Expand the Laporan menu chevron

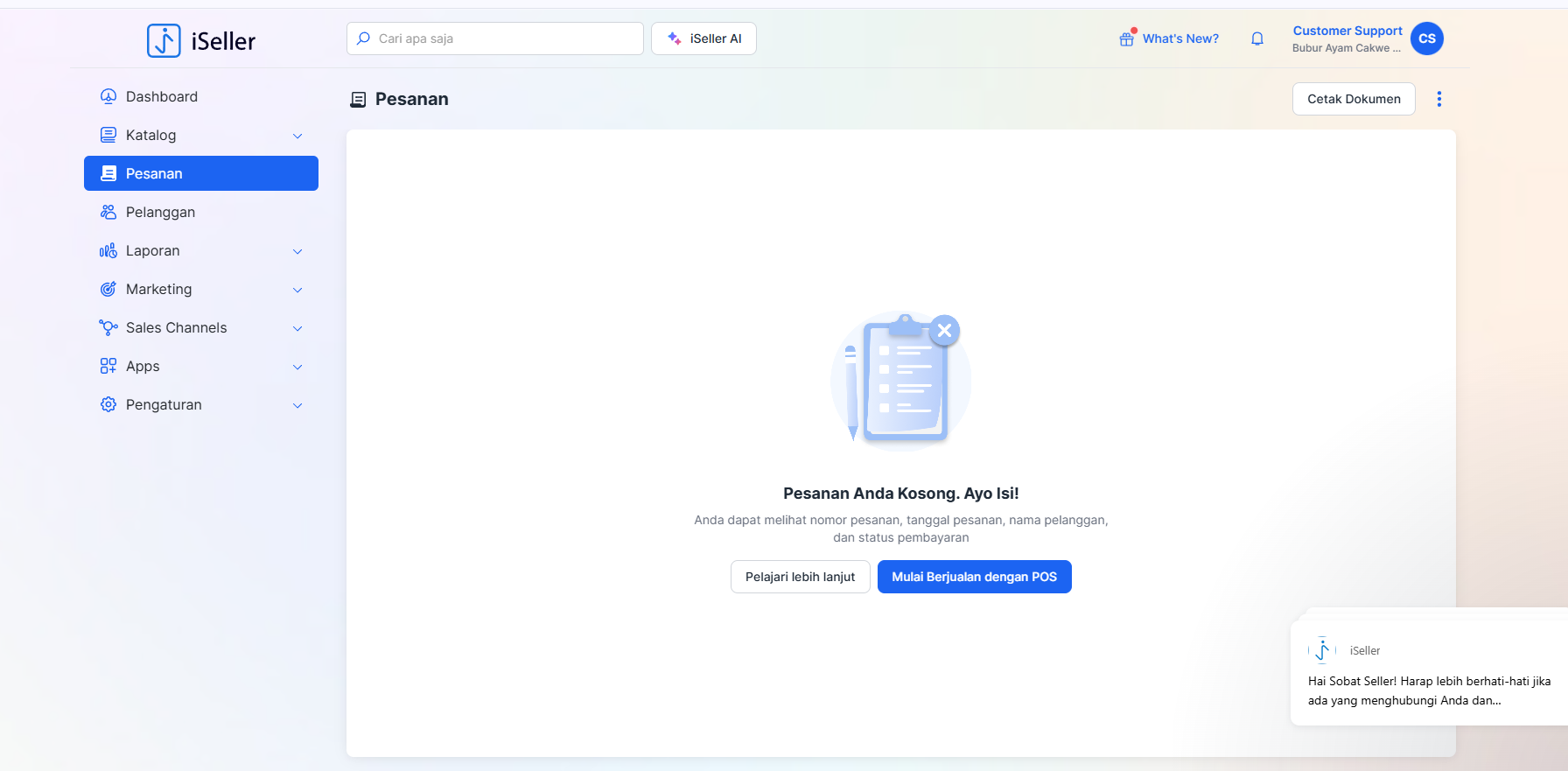click(297, 251)
